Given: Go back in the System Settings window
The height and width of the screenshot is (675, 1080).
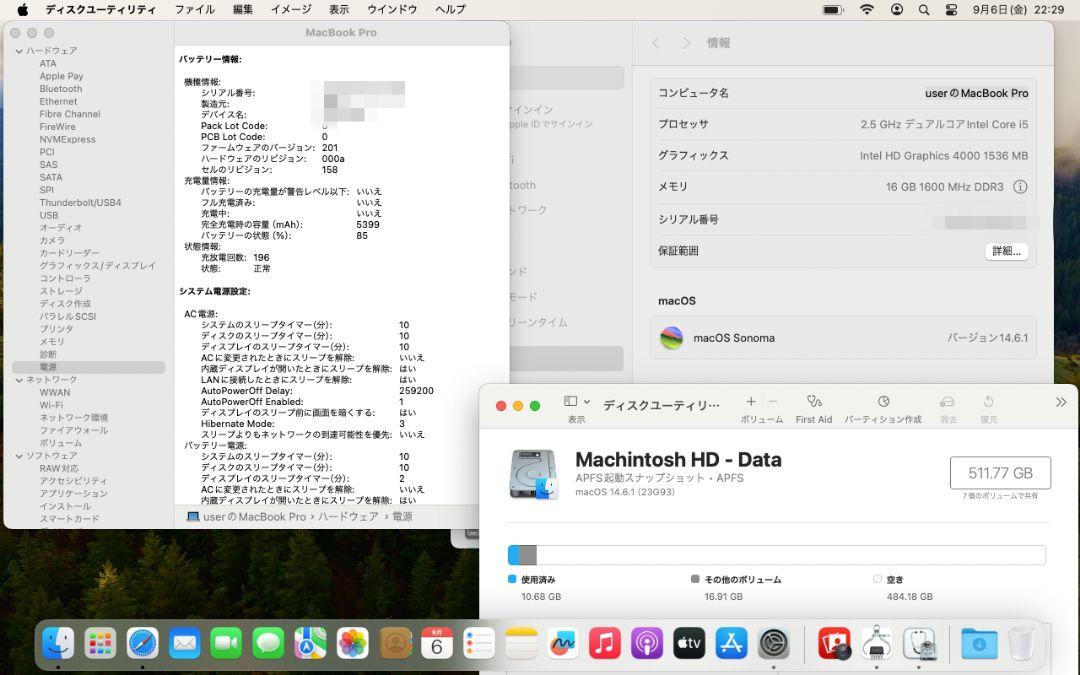Looking at the screenshot, I should (x=656, y=43).
